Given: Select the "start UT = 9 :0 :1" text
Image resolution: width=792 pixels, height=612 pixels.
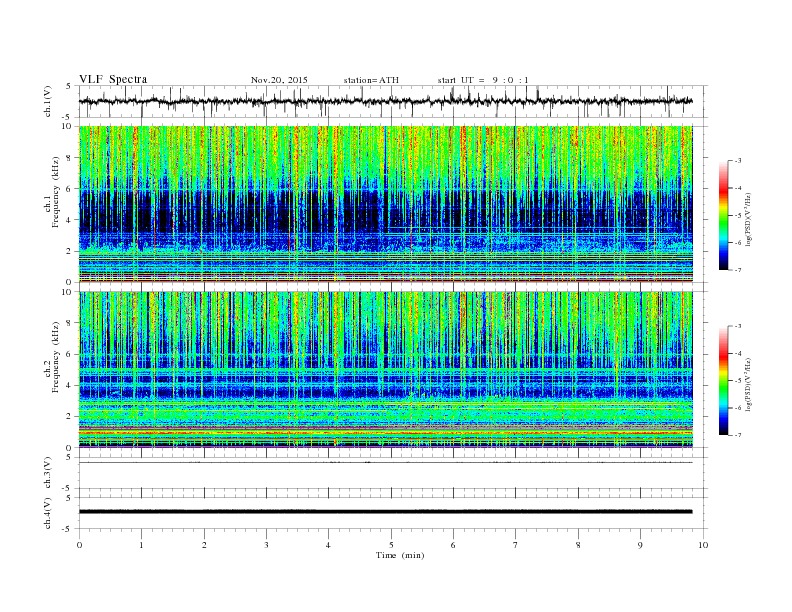Looking at the screenshot, I should pyautogui.click(x=483, y=80).
